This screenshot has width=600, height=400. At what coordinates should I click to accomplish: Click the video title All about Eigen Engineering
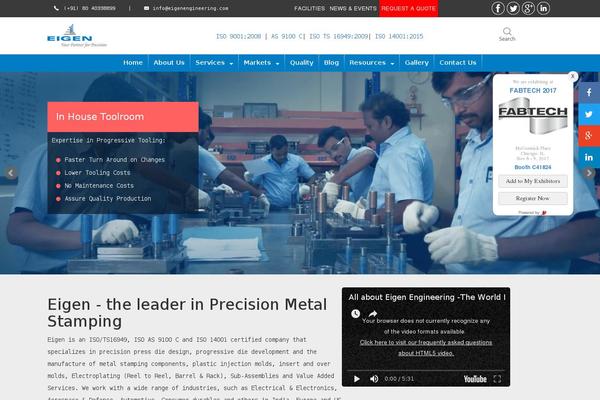427,297
